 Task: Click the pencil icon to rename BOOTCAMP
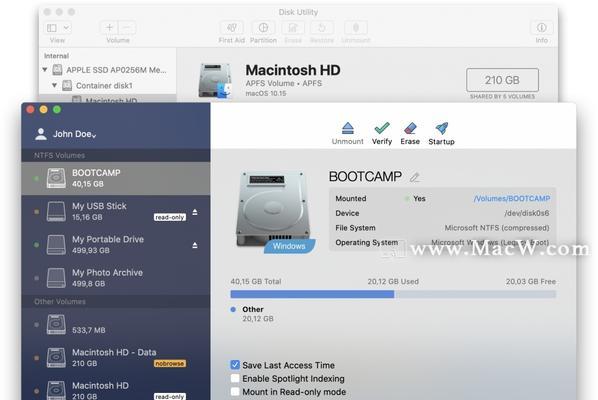tap(415, 177)
